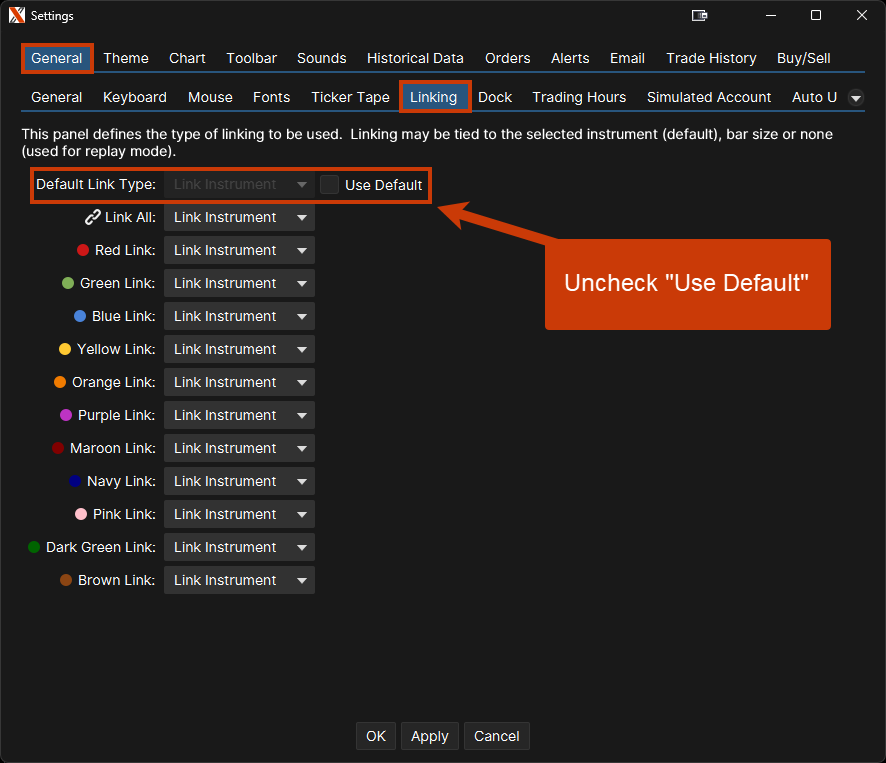Open the Pink Link type dropdown
886x763 pixels.
239,514
